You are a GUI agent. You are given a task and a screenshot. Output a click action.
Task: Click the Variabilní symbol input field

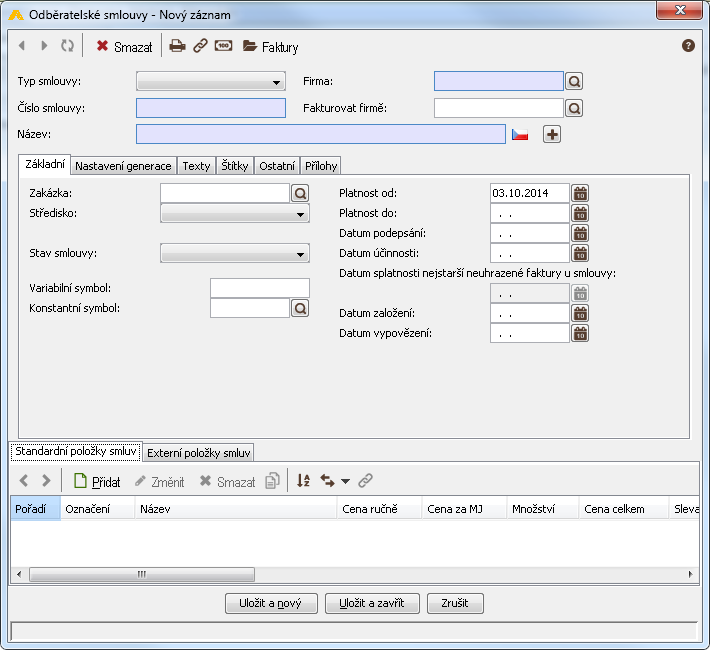click(x=260, y=288)
